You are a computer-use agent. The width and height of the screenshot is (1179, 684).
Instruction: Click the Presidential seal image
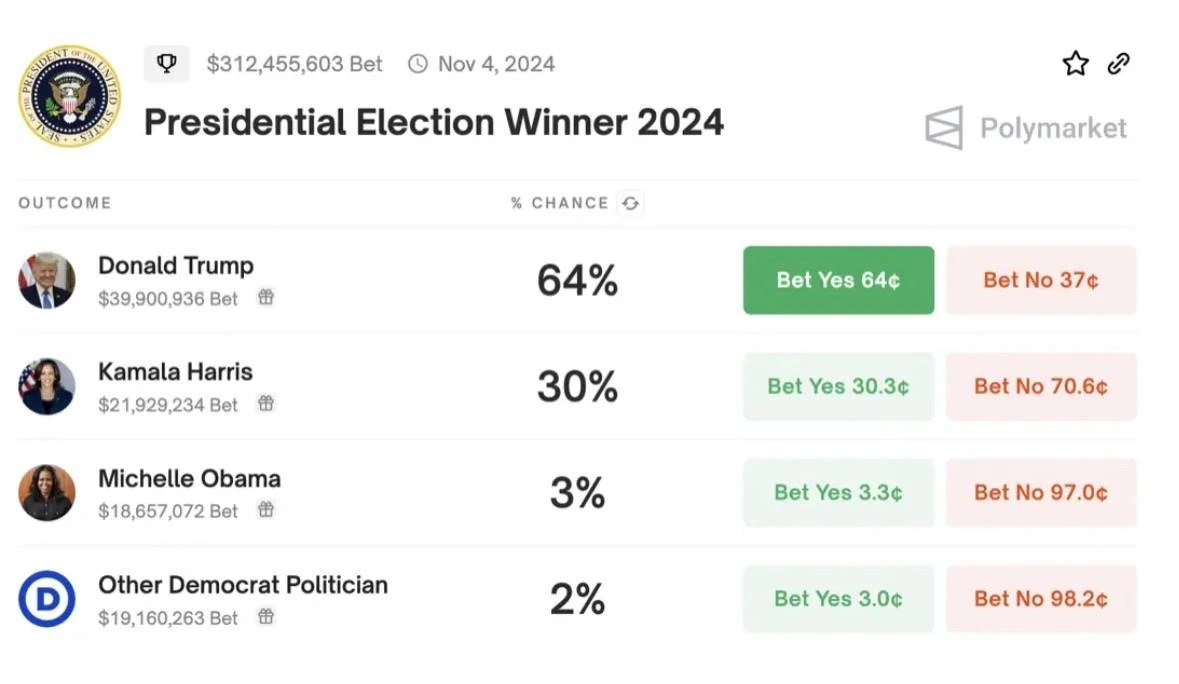pos(69,95)
